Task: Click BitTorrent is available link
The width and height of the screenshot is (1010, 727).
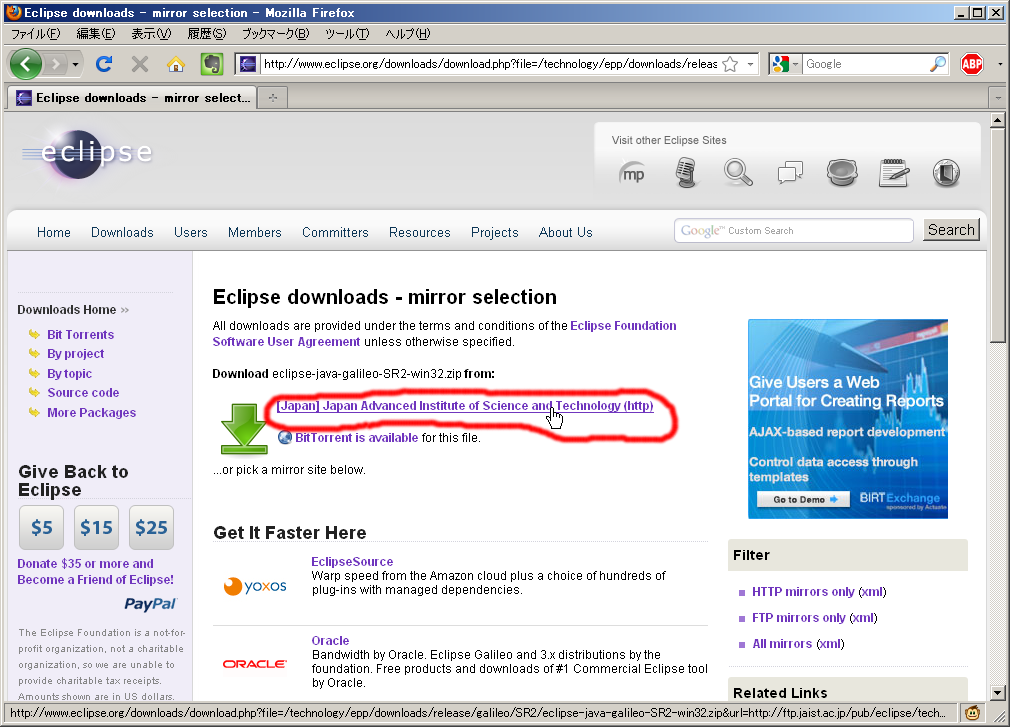Action: [x=357, y=438]
